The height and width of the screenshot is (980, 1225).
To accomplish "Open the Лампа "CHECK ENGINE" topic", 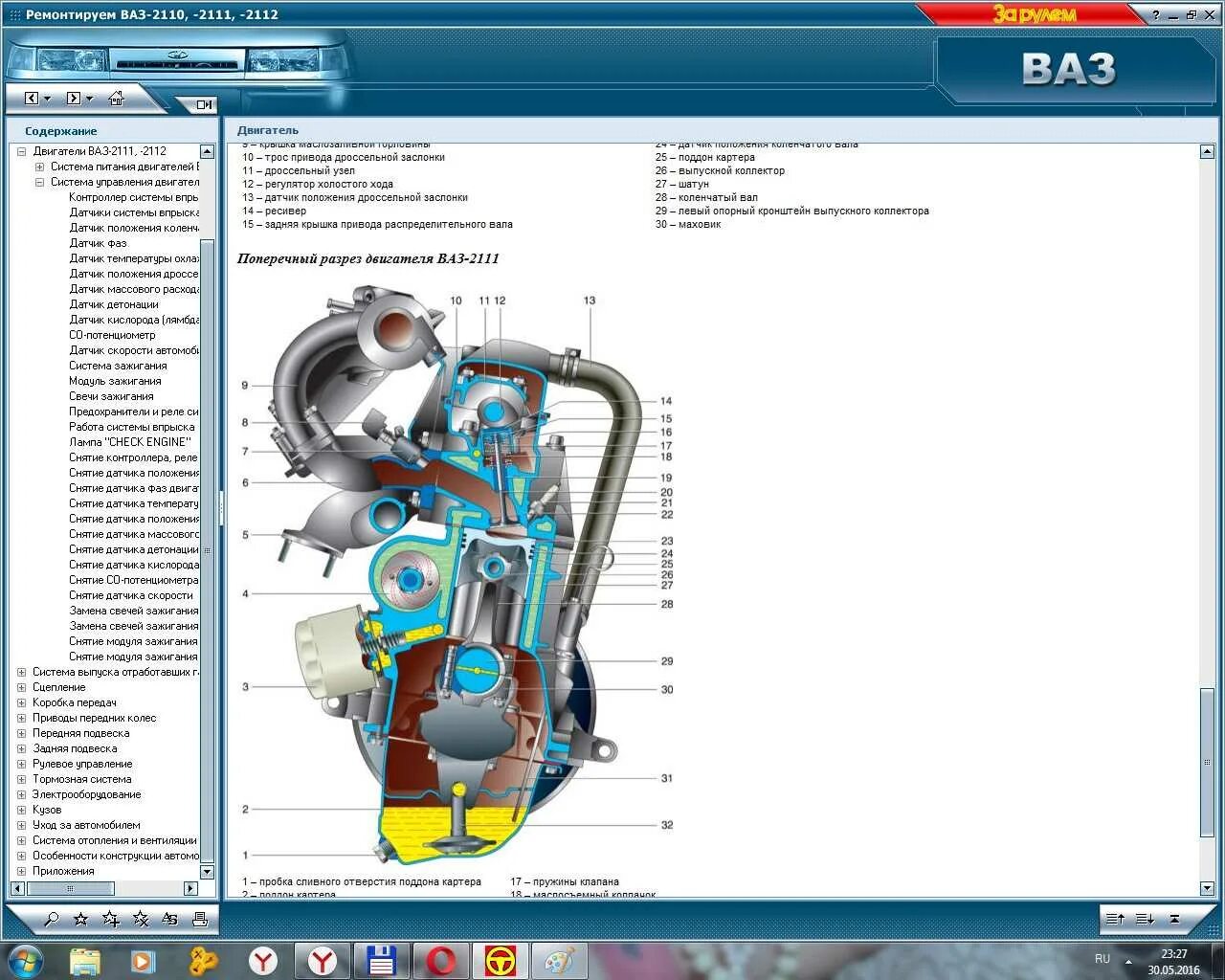I will (129, 442).
